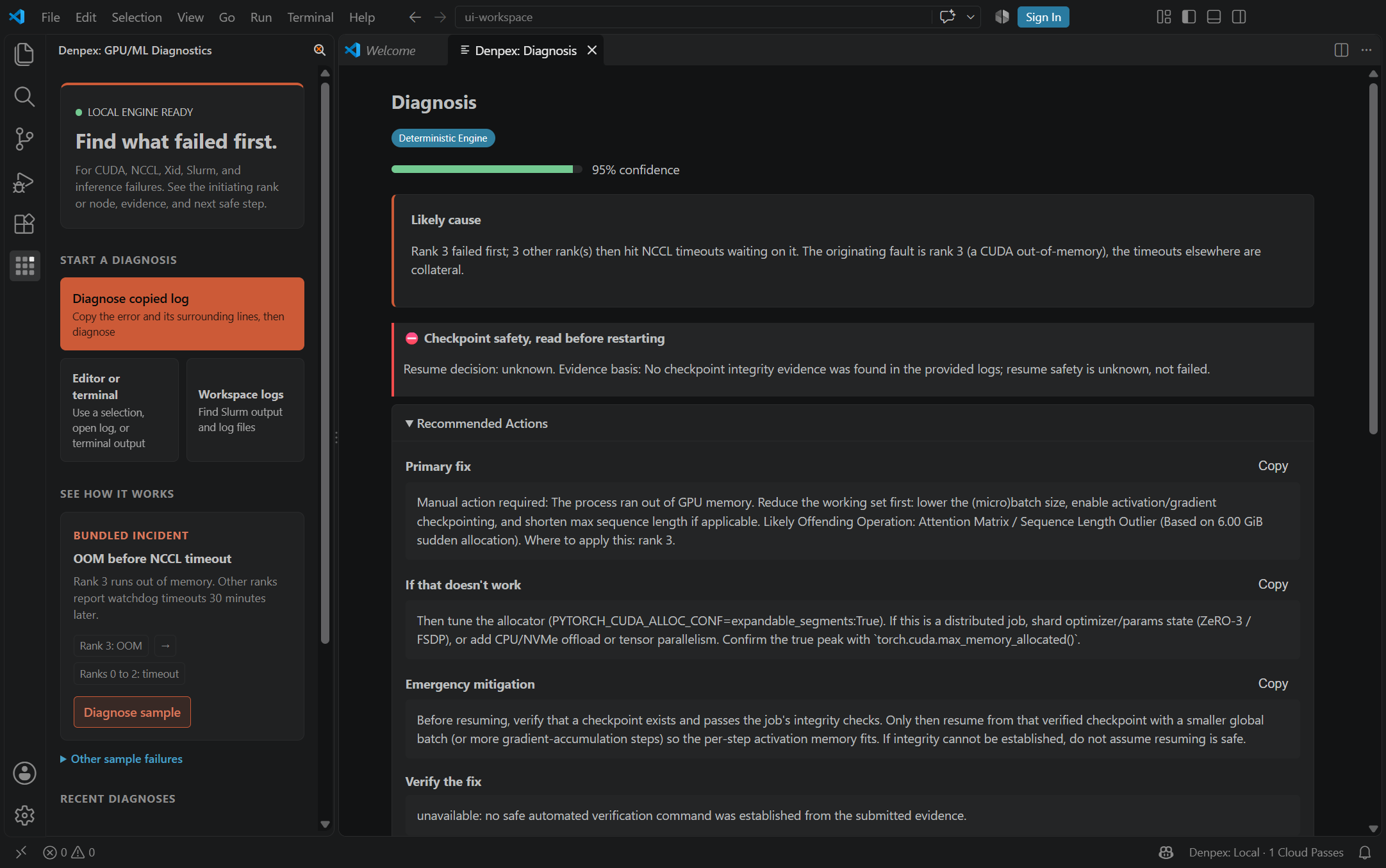The width and height of the screenshot is (1386, 868).
Task: Click the ui-workspace command center field
Action: click(693, 17)
